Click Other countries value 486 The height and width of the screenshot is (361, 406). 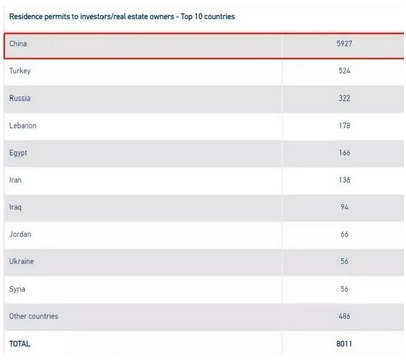(x=344, y=316)
